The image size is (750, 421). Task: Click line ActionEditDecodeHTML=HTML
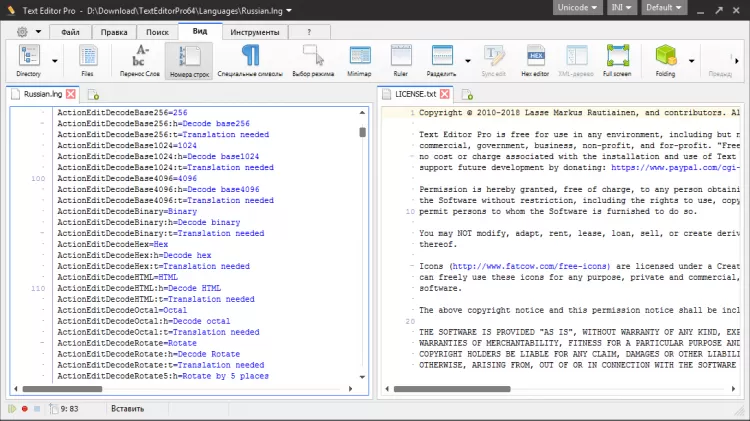118,277
